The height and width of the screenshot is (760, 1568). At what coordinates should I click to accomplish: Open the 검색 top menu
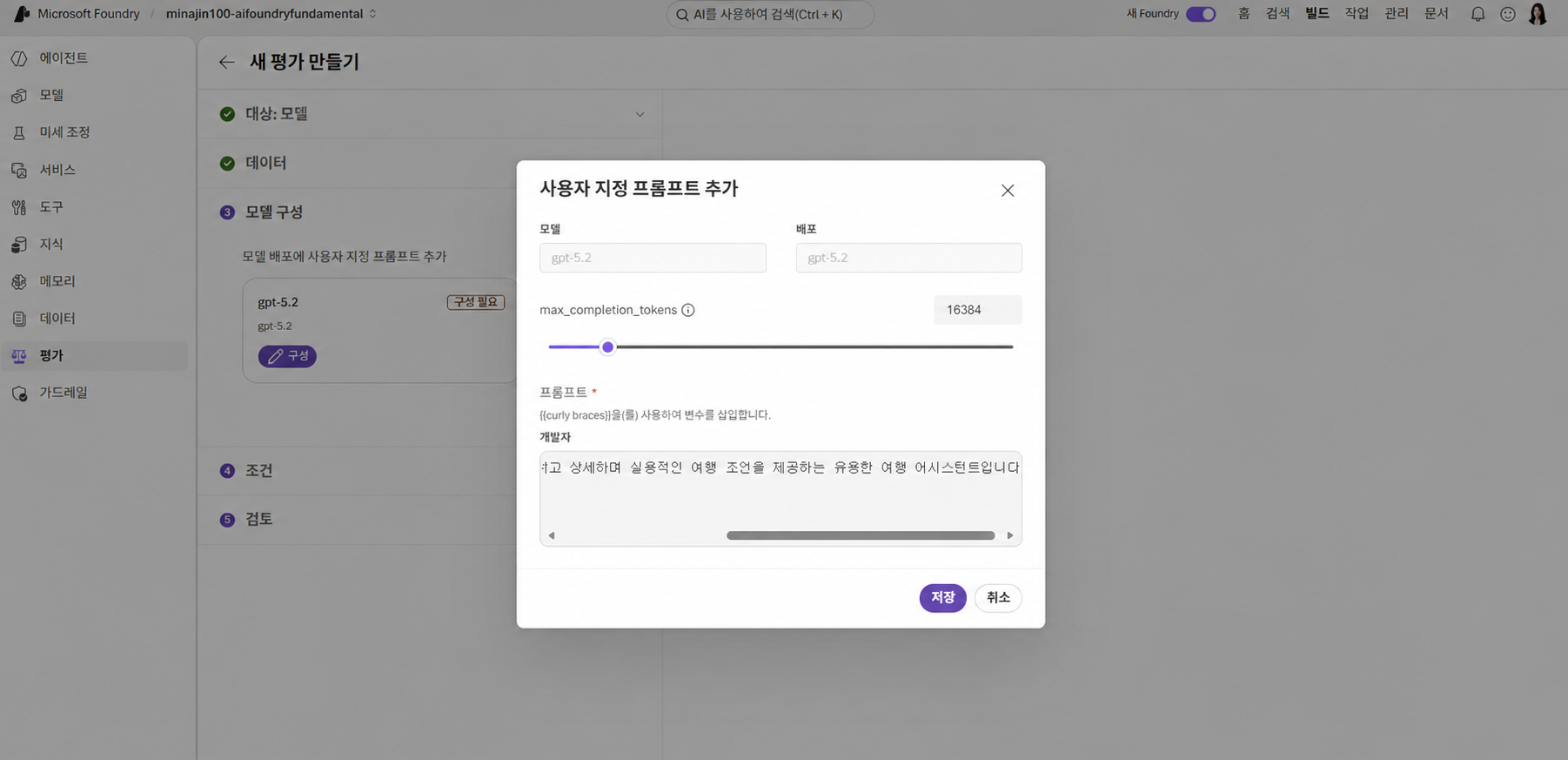(x=1277, y=14)
